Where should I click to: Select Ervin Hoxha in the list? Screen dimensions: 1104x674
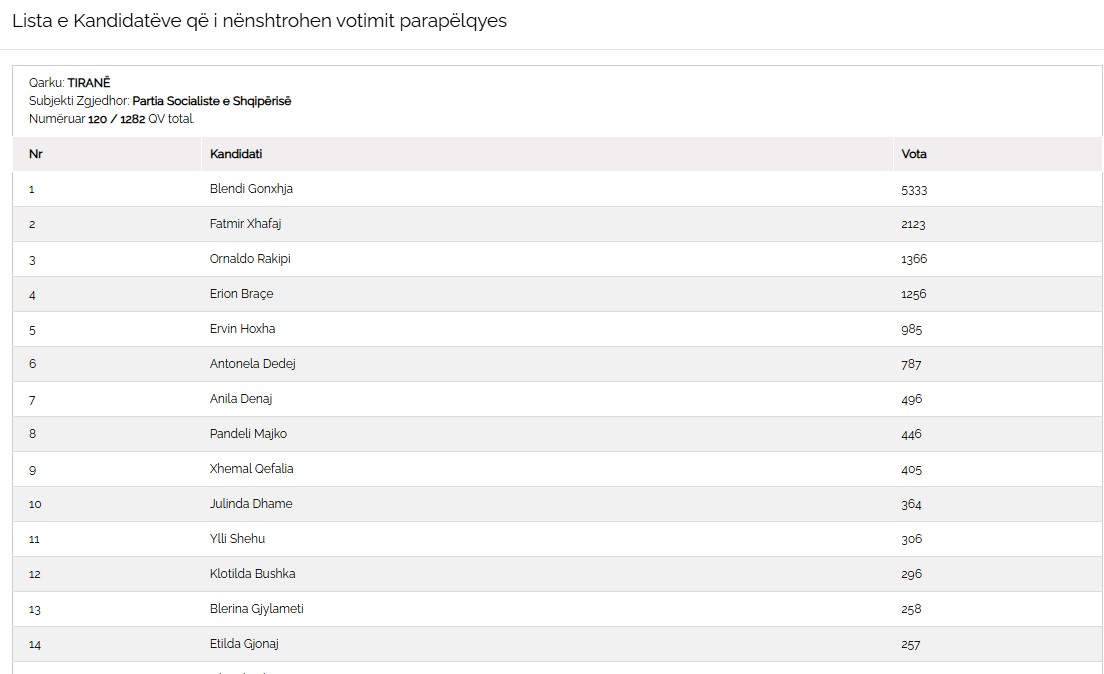pyautogui.click(x=242, y=329)
